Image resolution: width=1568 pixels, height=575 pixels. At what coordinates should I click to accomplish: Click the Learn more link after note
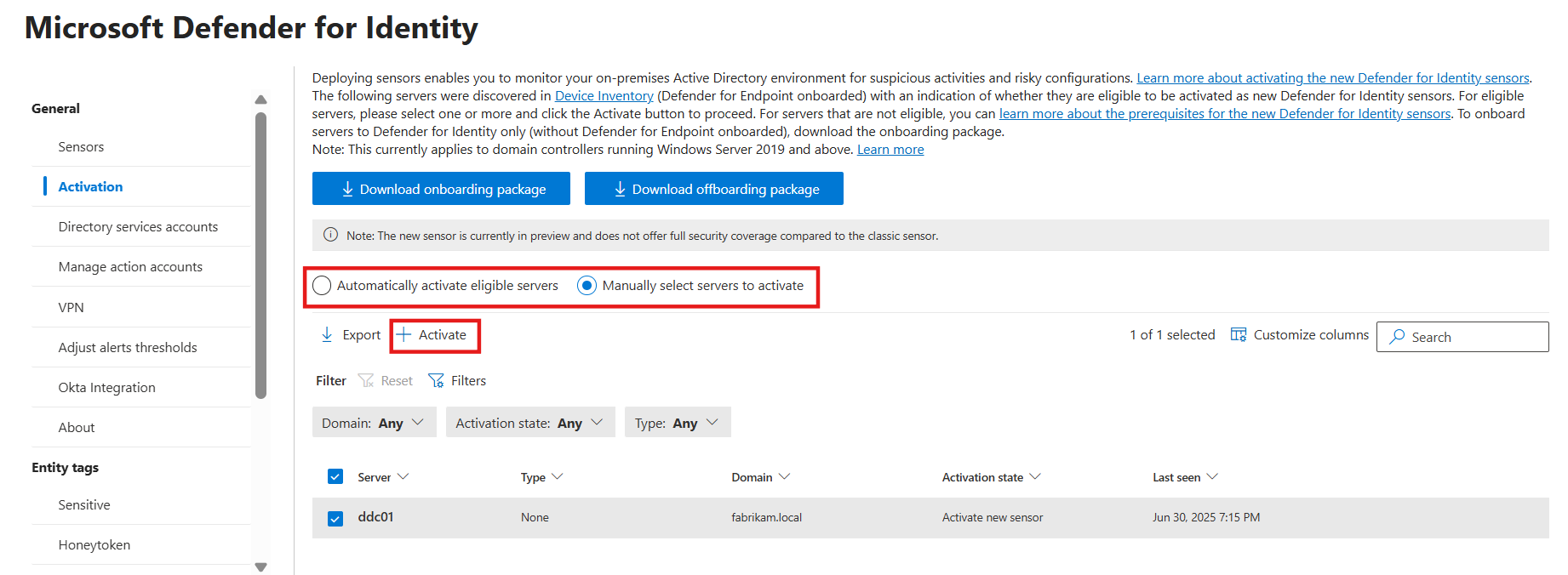click(x=890, y=150)
